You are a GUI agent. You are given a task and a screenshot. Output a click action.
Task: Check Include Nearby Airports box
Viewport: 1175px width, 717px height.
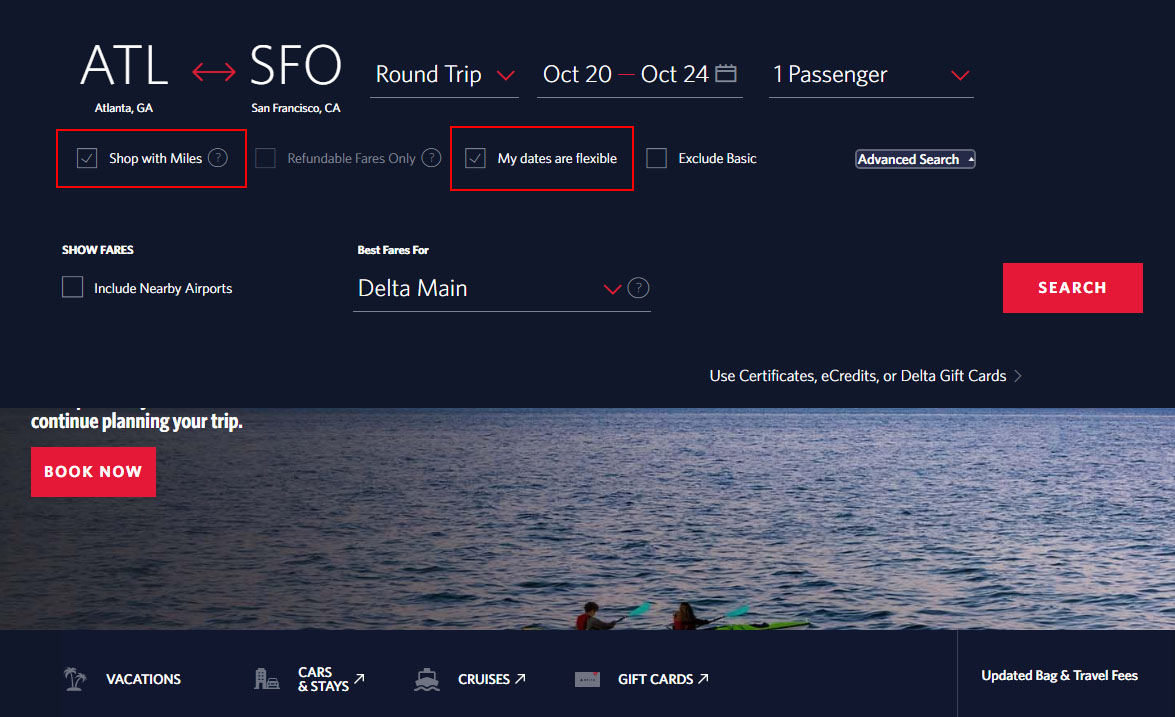click(73, 288)
